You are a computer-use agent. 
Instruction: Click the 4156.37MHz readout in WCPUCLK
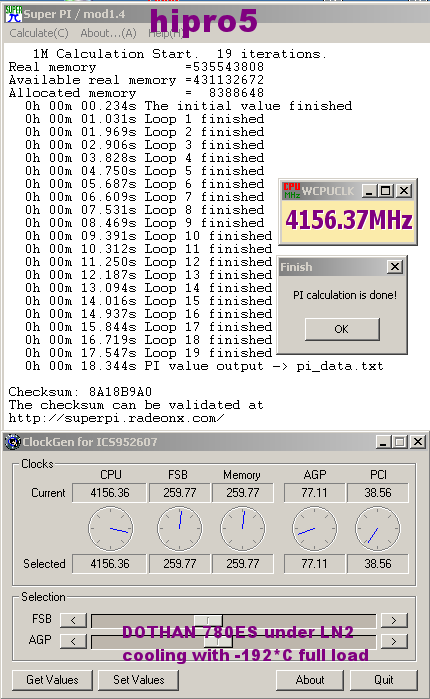click(x=348, y=221)
